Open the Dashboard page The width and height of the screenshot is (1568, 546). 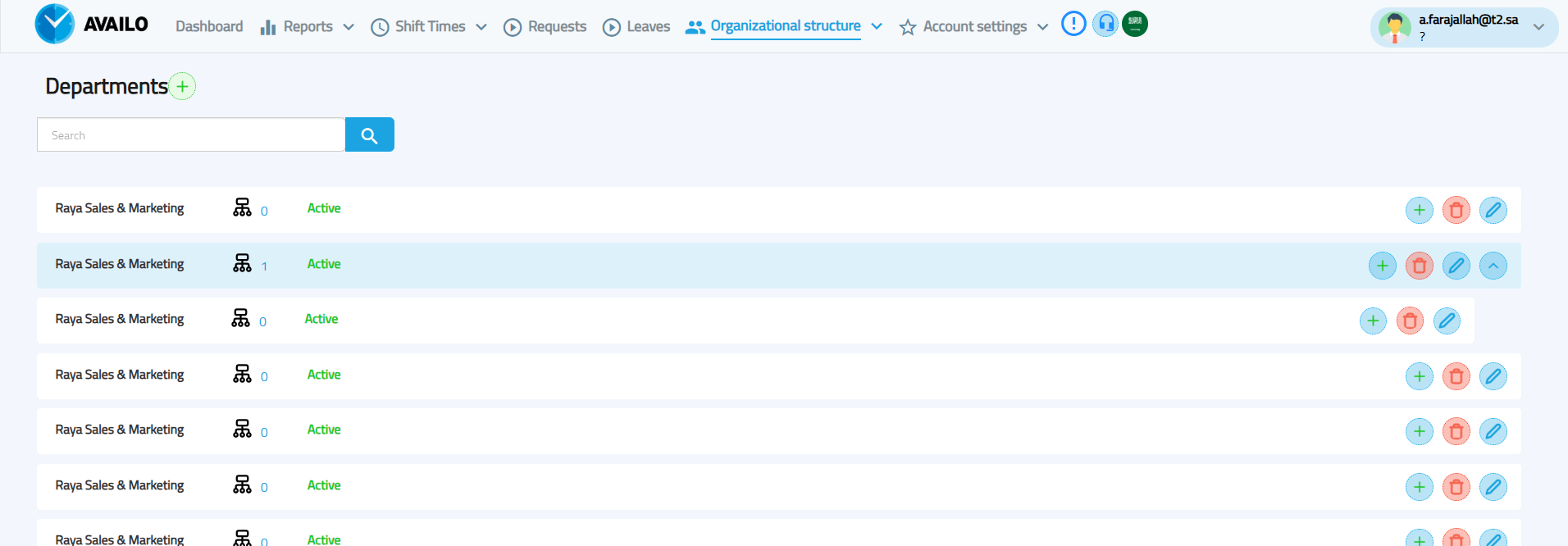pyautogui.click(x=209, y=26)
